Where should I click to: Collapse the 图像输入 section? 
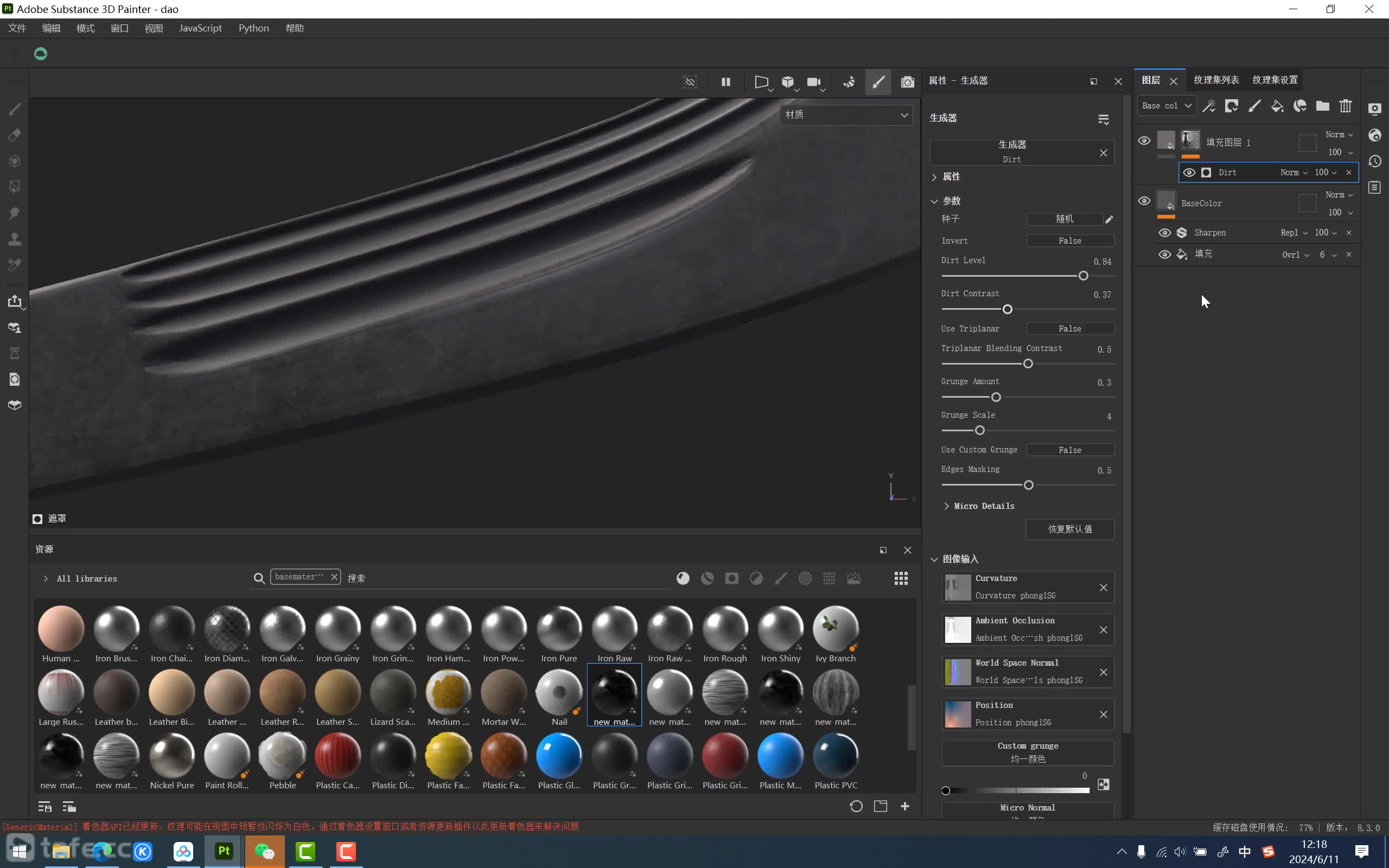pos(934,559)
